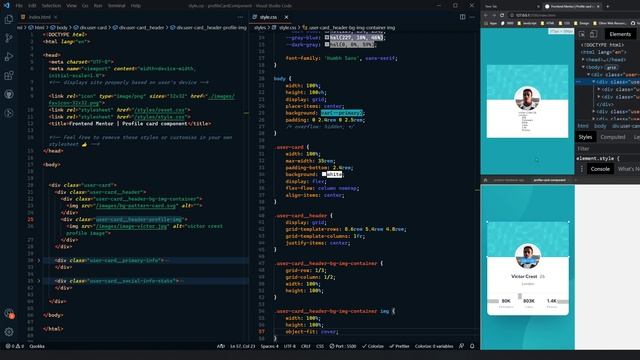The height and width of the screenshot is (360, 640).
Task: Open the Source Control view
Action: (9, 38)
